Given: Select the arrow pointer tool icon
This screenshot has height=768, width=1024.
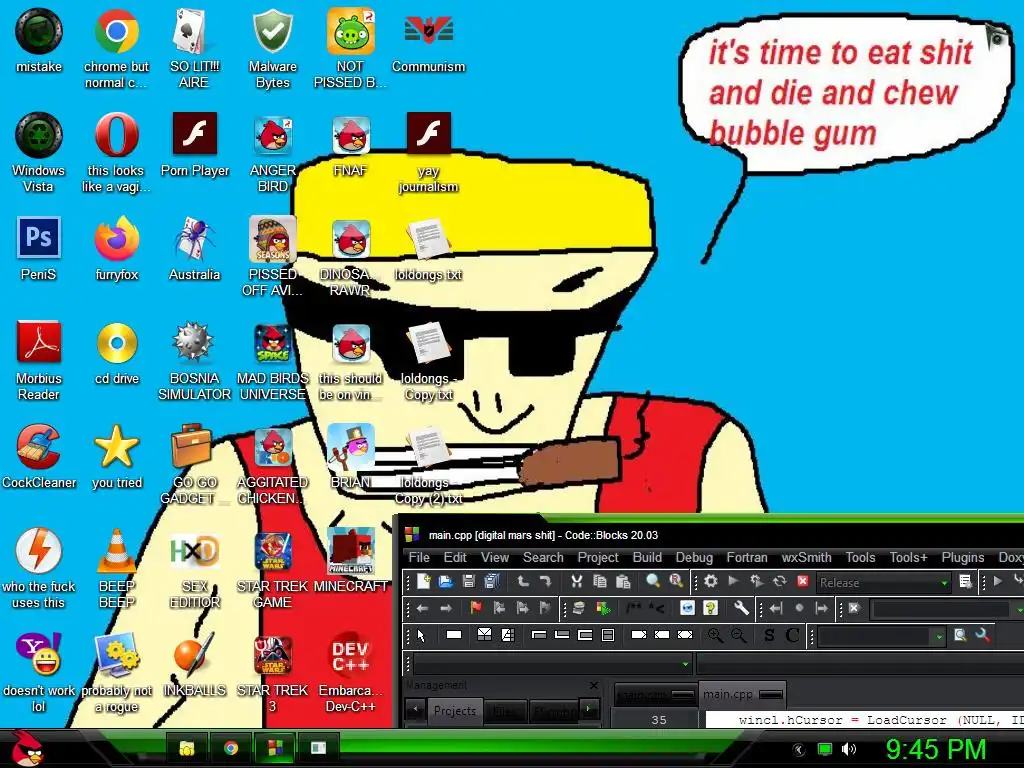Looking at the screenshot, I should click(421, 635).
